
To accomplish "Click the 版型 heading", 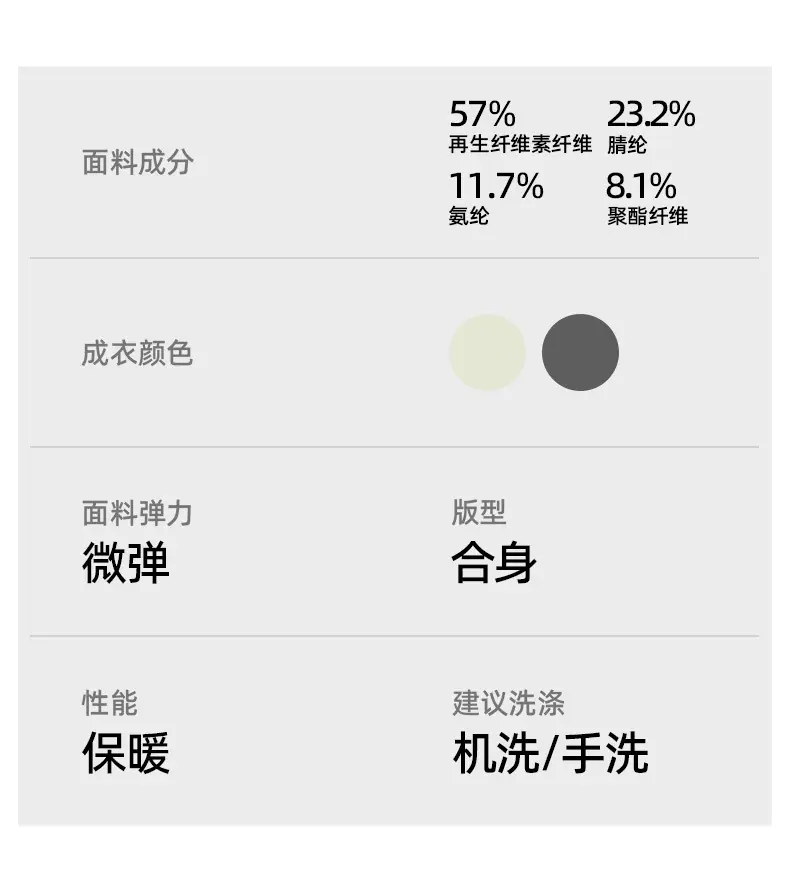I will 479,512.
